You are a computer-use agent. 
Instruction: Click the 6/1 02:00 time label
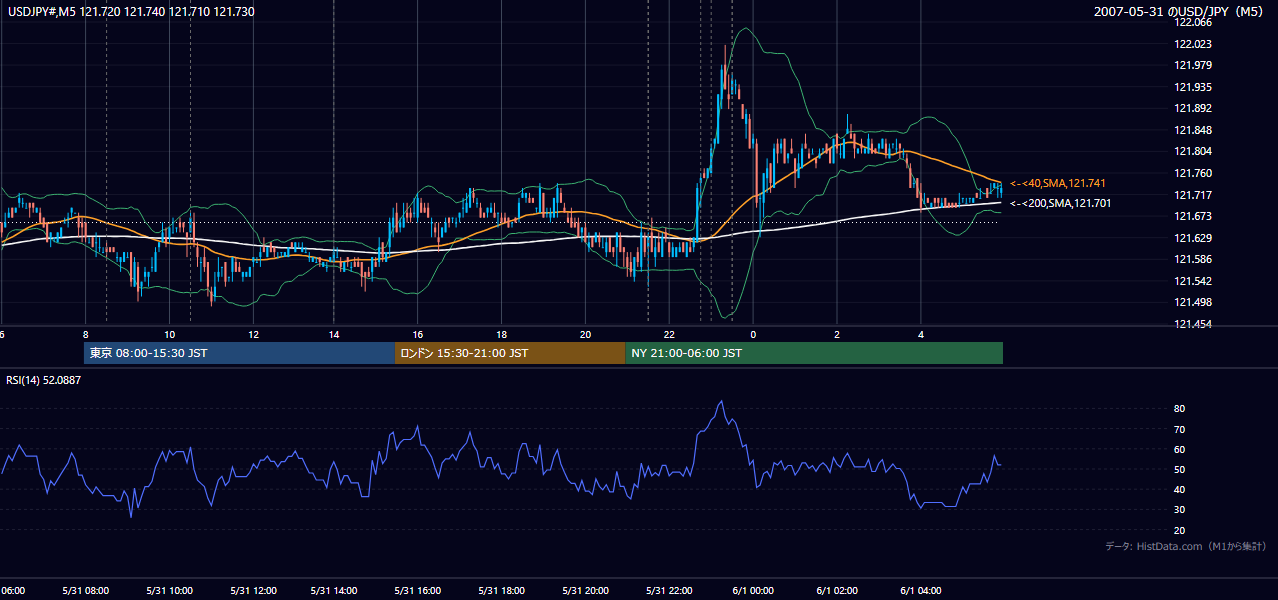(x=837, y=591)
